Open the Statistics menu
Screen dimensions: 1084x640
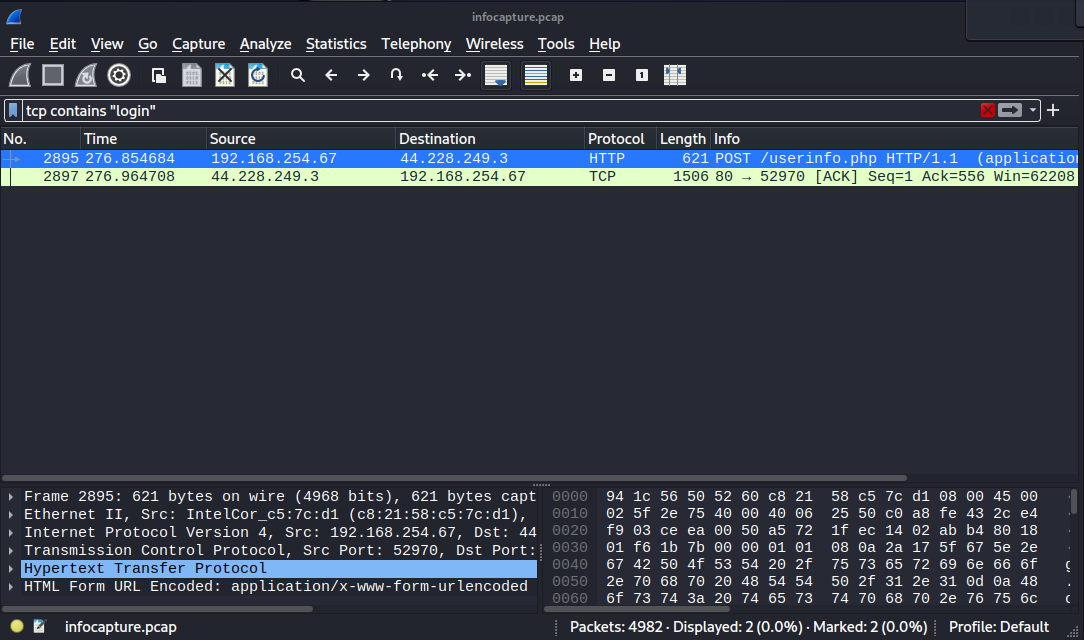point(336,44)
